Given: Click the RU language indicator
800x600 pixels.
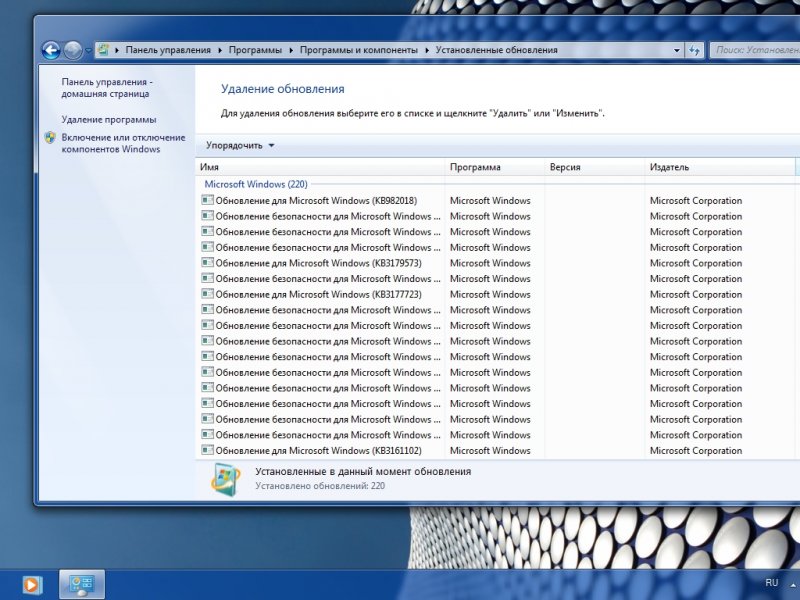Looking at the screenshot, I should [x=771, y=583].
